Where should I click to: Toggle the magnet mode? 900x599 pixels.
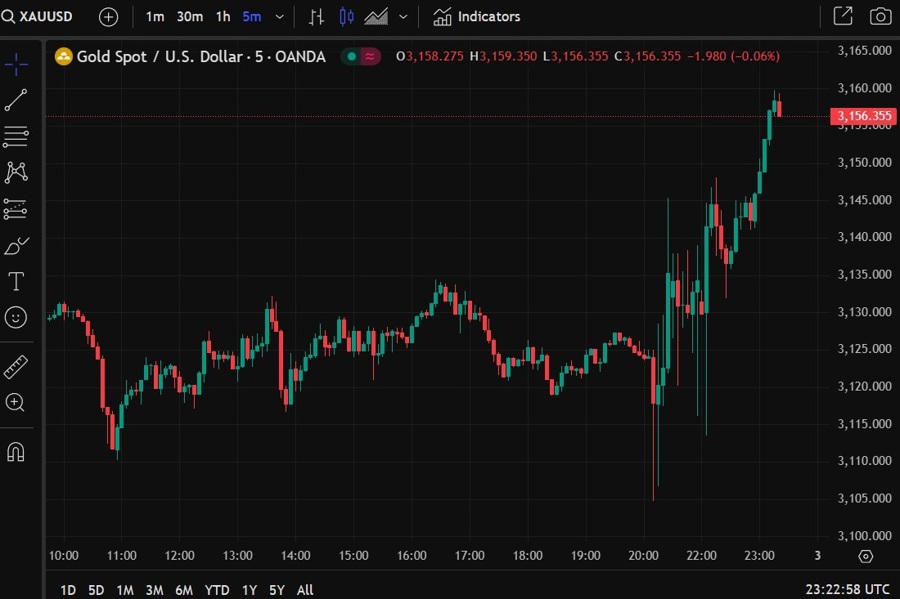(x=15, y=452)
